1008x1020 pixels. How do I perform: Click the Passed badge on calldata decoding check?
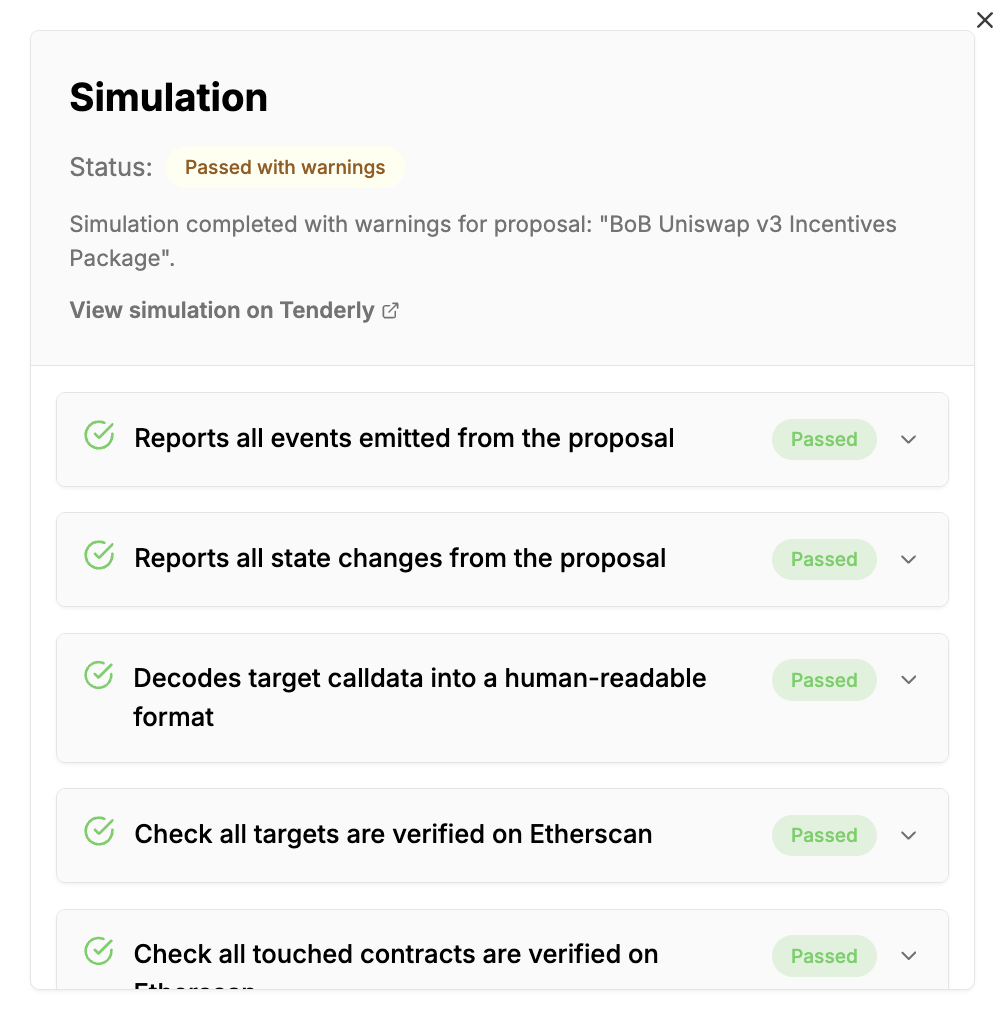click(x=824, y=679)
